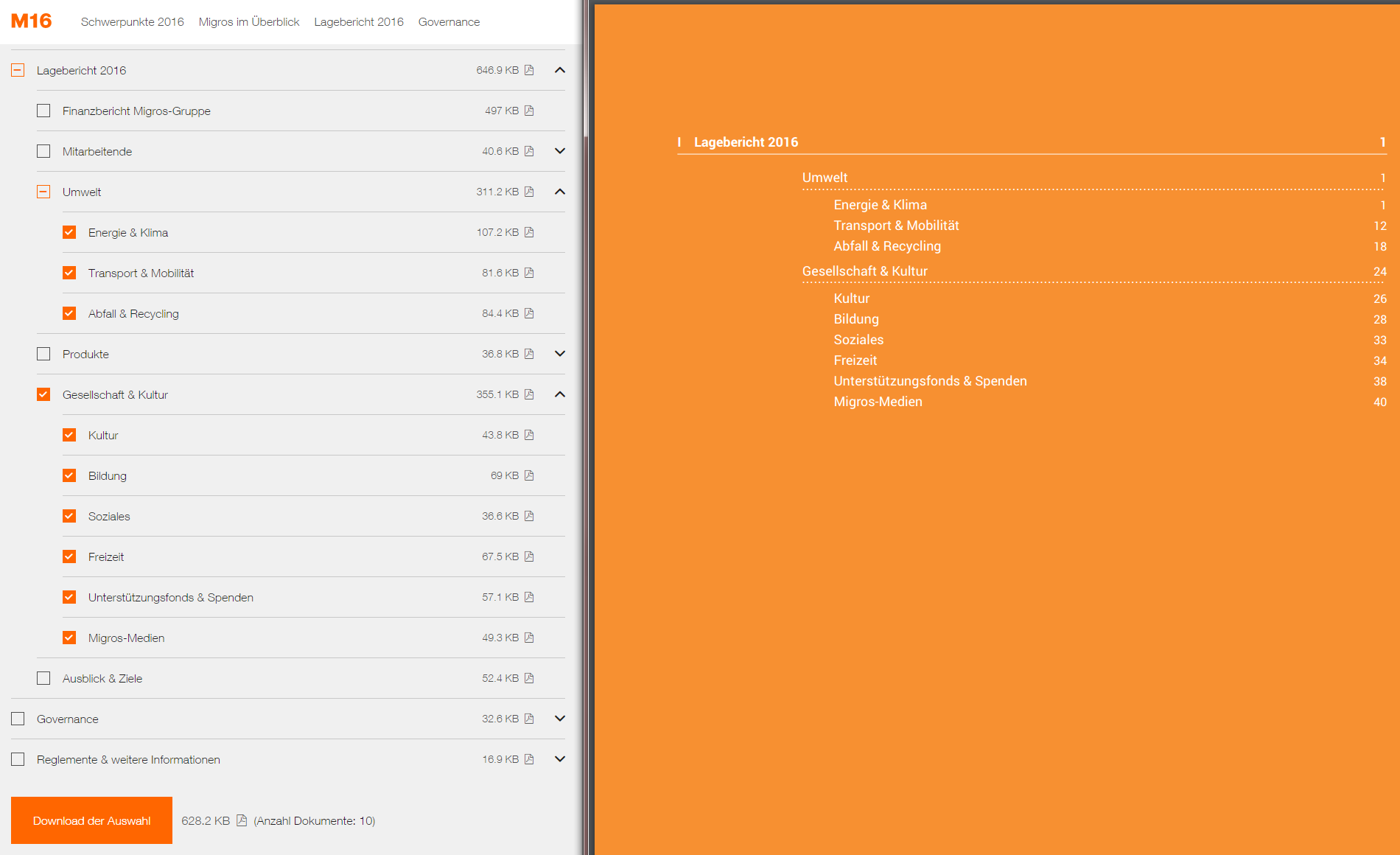
Task: Open PDF icon for Bildung row
Action: click(x=529, y=475)
